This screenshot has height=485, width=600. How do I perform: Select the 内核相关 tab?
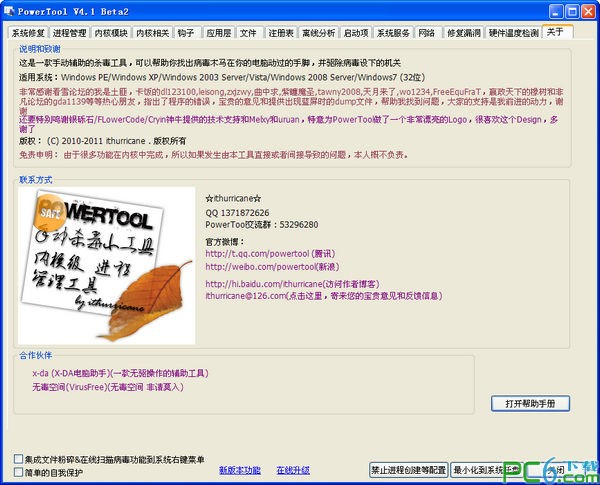pyautogui.click(x=152, y=33)
